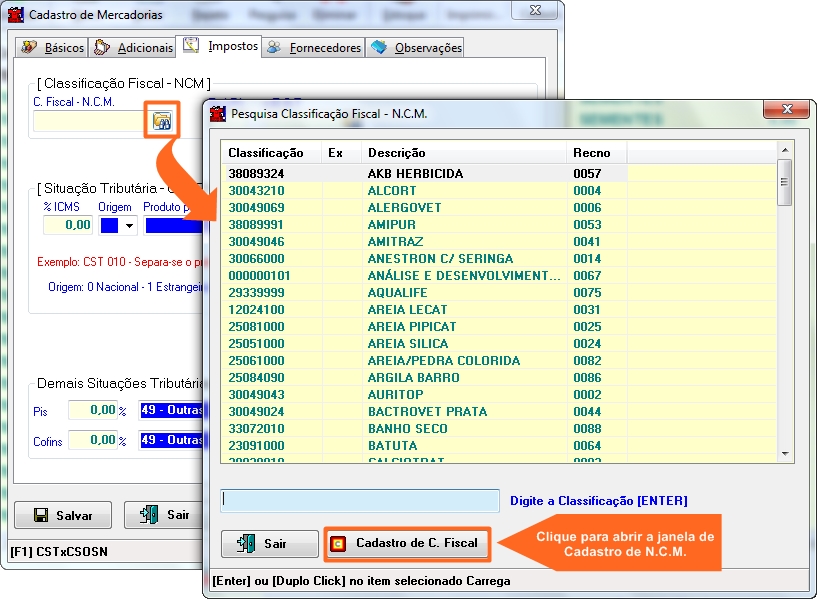Select the AQUALIFE row
The width and height of the screenshot is (817, 599).
499,293
